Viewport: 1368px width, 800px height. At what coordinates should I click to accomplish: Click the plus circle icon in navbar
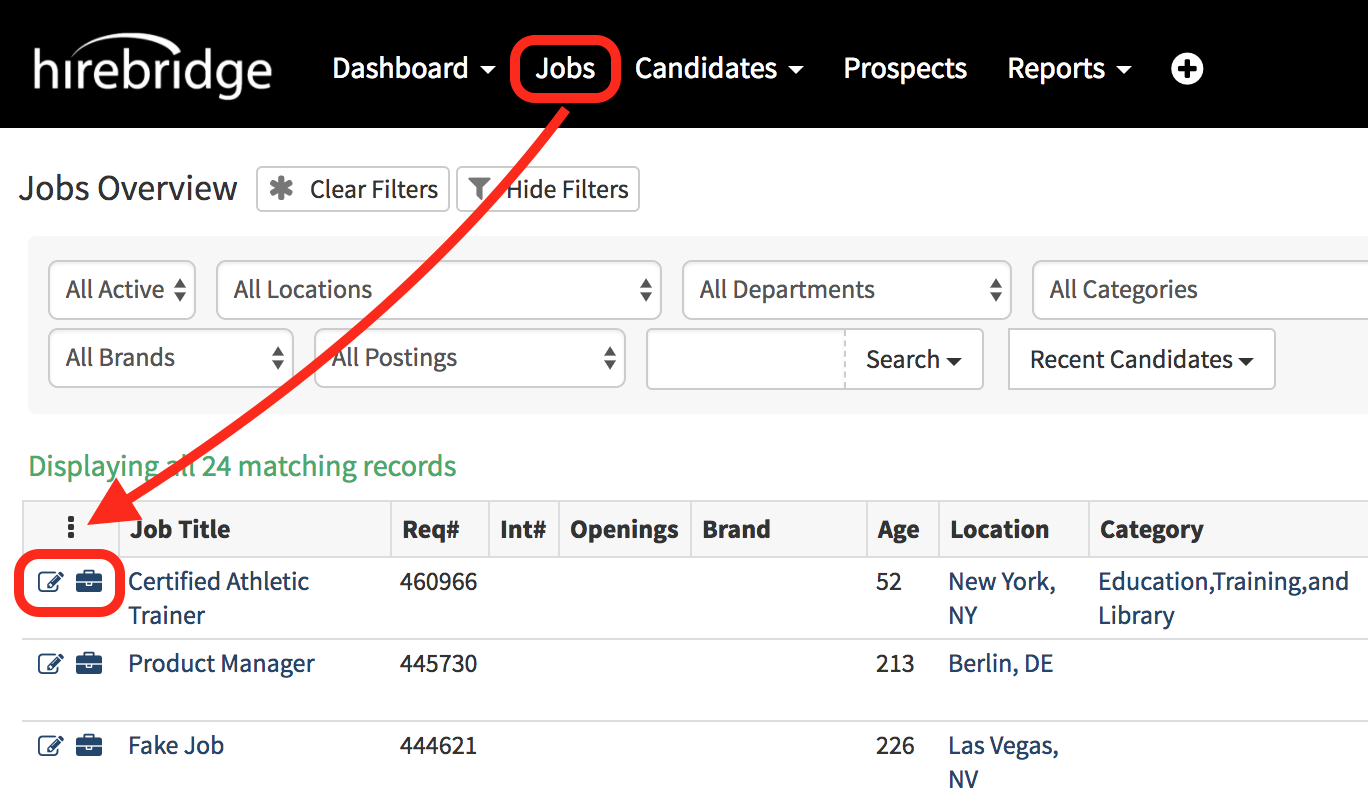click(1187, 69)
